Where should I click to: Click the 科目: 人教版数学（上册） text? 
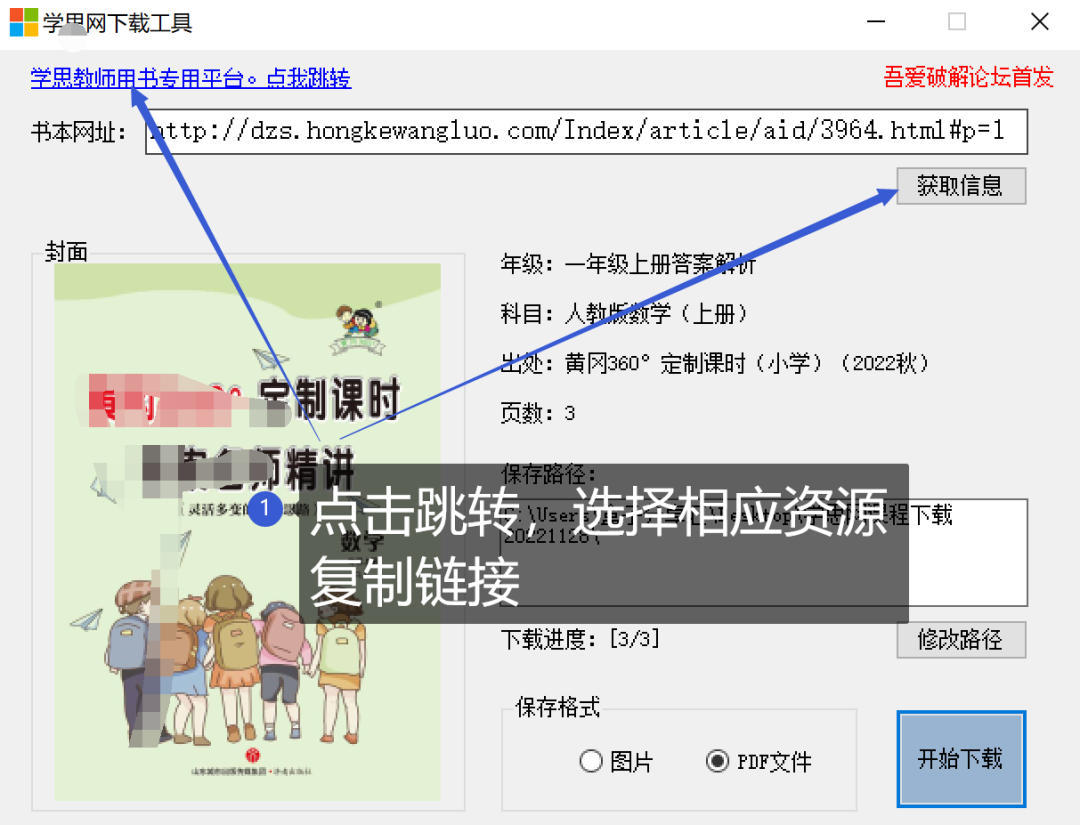(624, 314)
